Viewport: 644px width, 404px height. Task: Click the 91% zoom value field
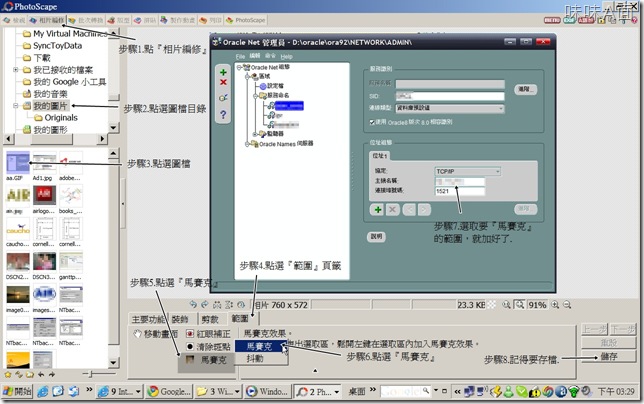point(537,305)
